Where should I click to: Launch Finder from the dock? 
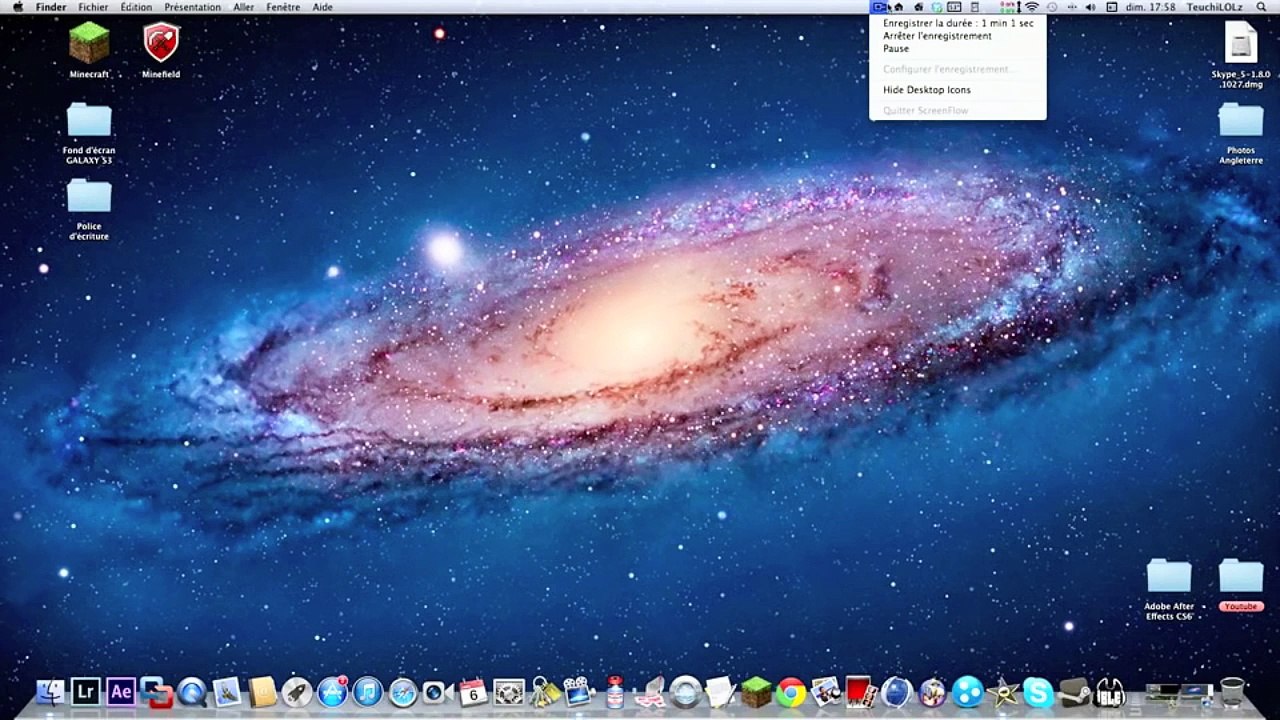tap(50, 691)
